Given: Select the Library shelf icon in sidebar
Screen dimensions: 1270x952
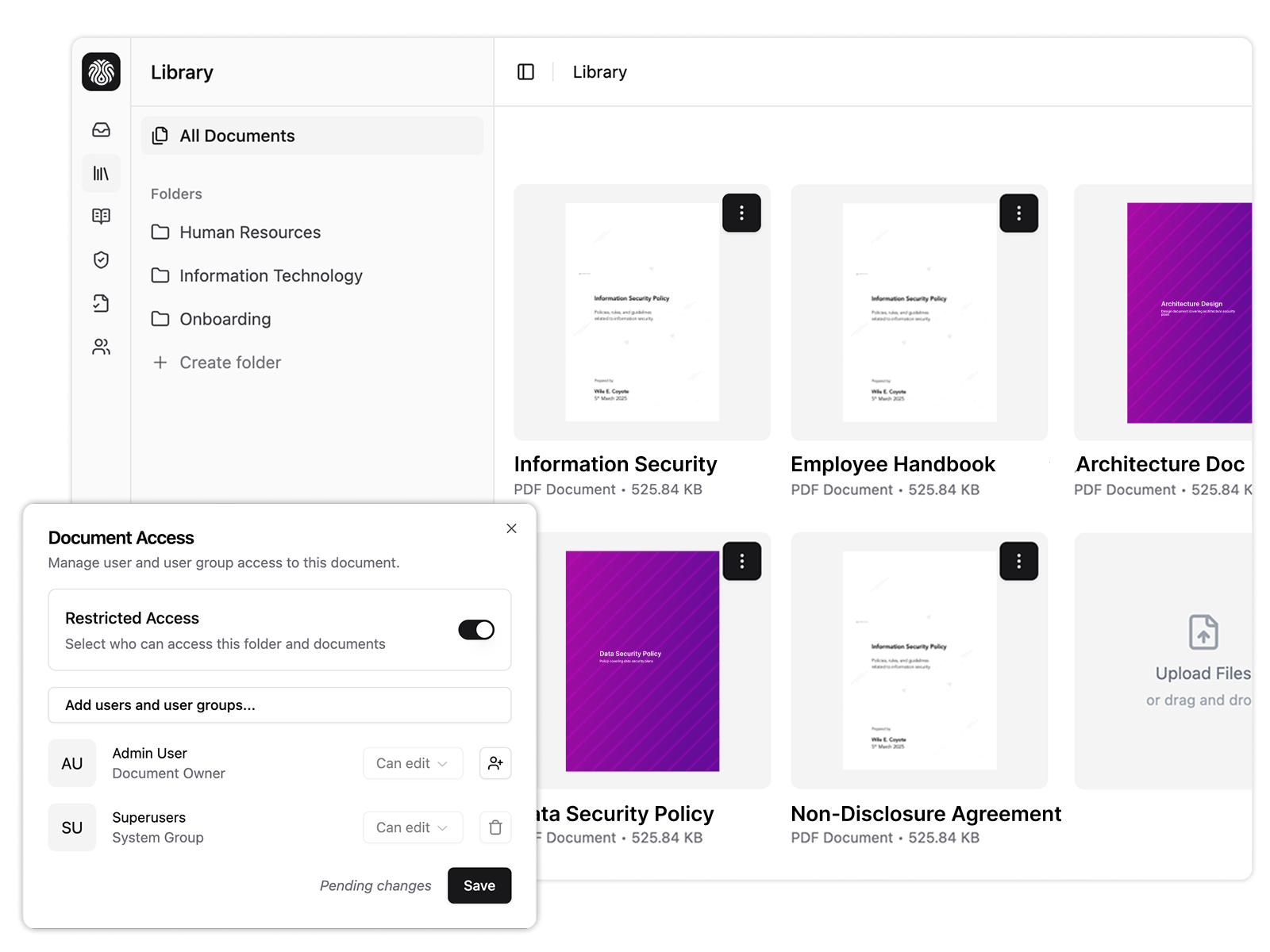Looking at the screenshot, I should [x=101, y=173].
